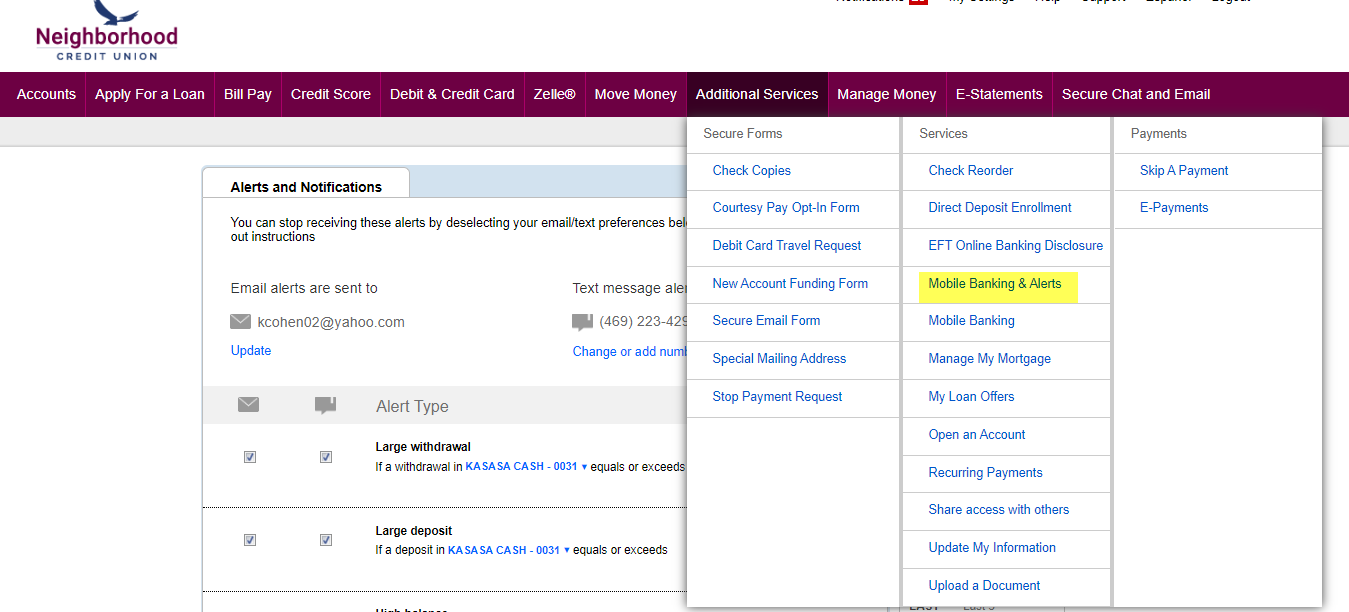
Task: Open the New Account Funding Form
Action: pyautogui.click(x=790, y=283)
